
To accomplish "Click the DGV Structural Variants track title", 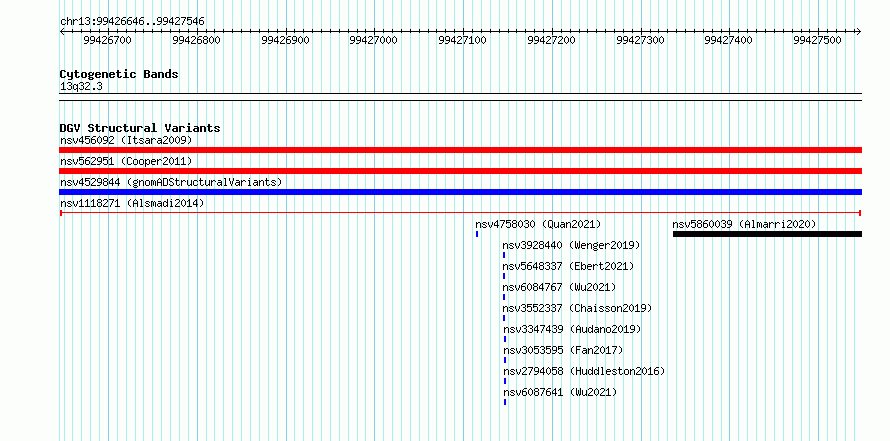I will coord(140,128).
